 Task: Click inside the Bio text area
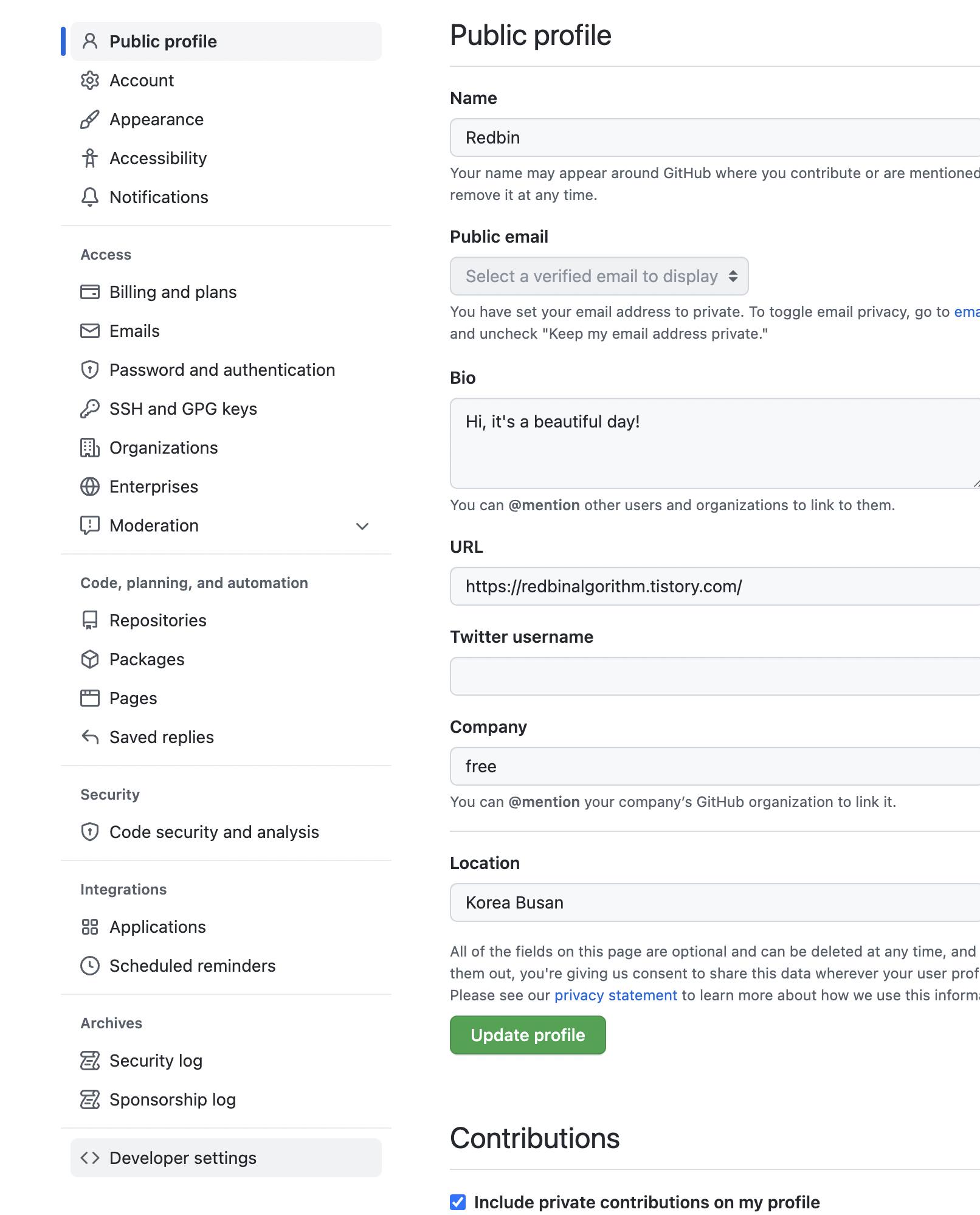coord(715,443)
